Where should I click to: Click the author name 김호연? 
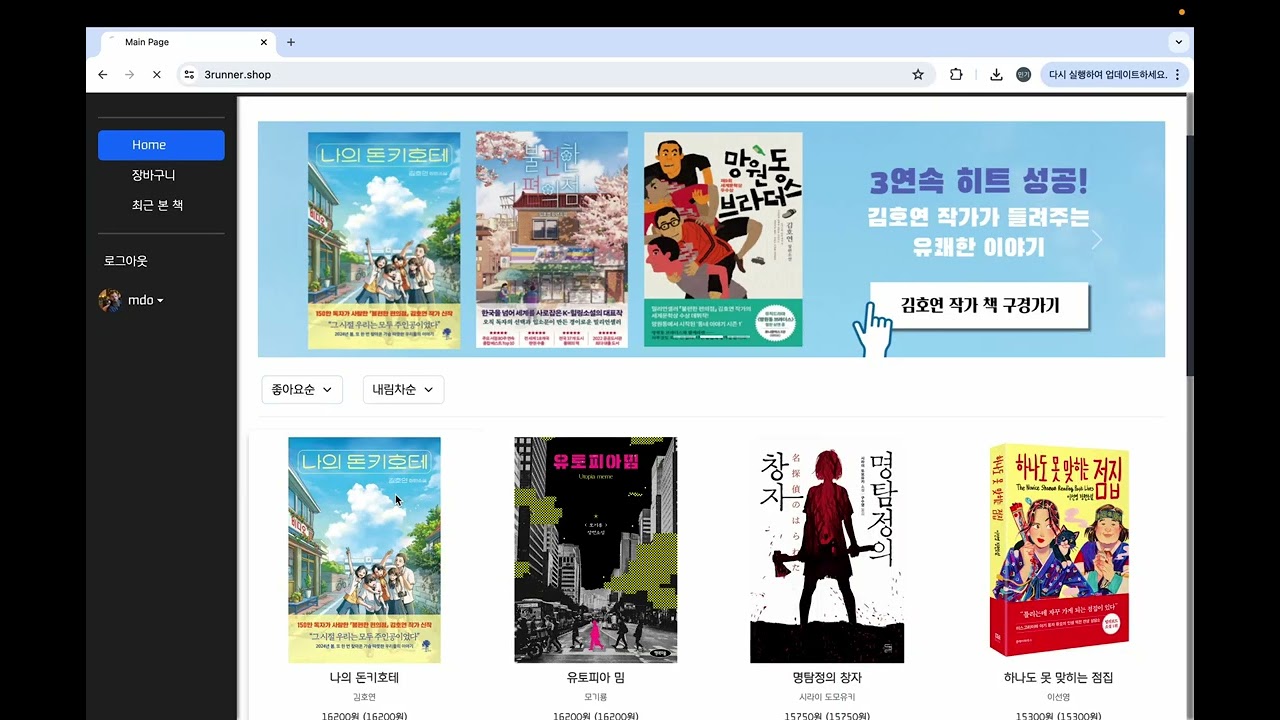pyautogui.click(x=364, y=697)
